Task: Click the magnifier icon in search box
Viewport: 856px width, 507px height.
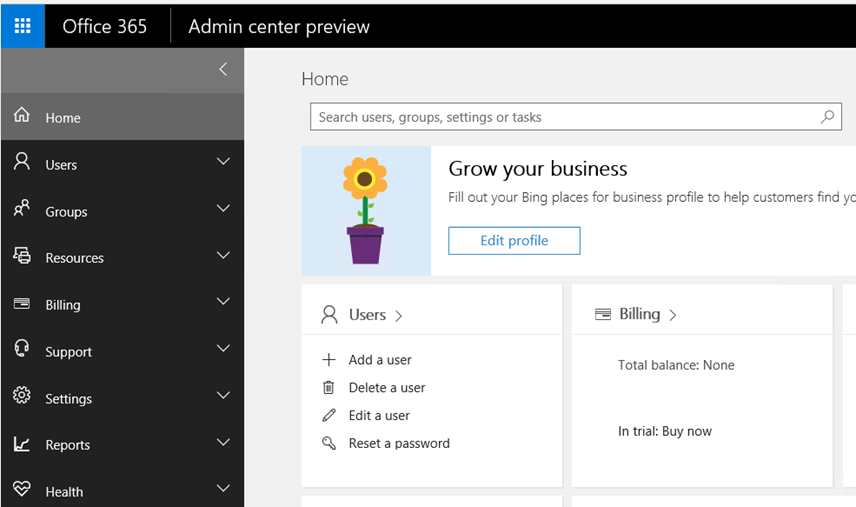Action: tap(828, 116)
